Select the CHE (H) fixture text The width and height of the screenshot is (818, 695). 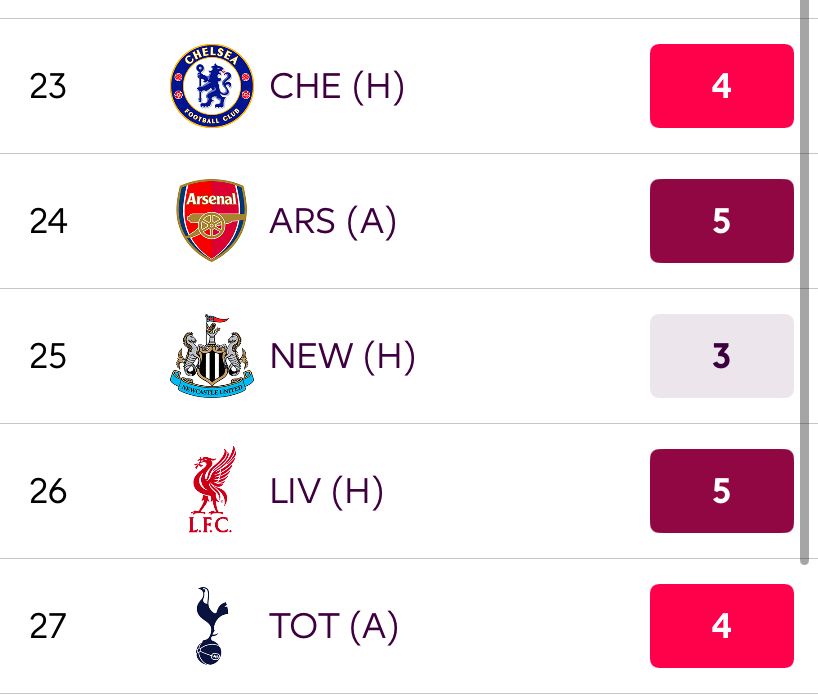[337, 86]
